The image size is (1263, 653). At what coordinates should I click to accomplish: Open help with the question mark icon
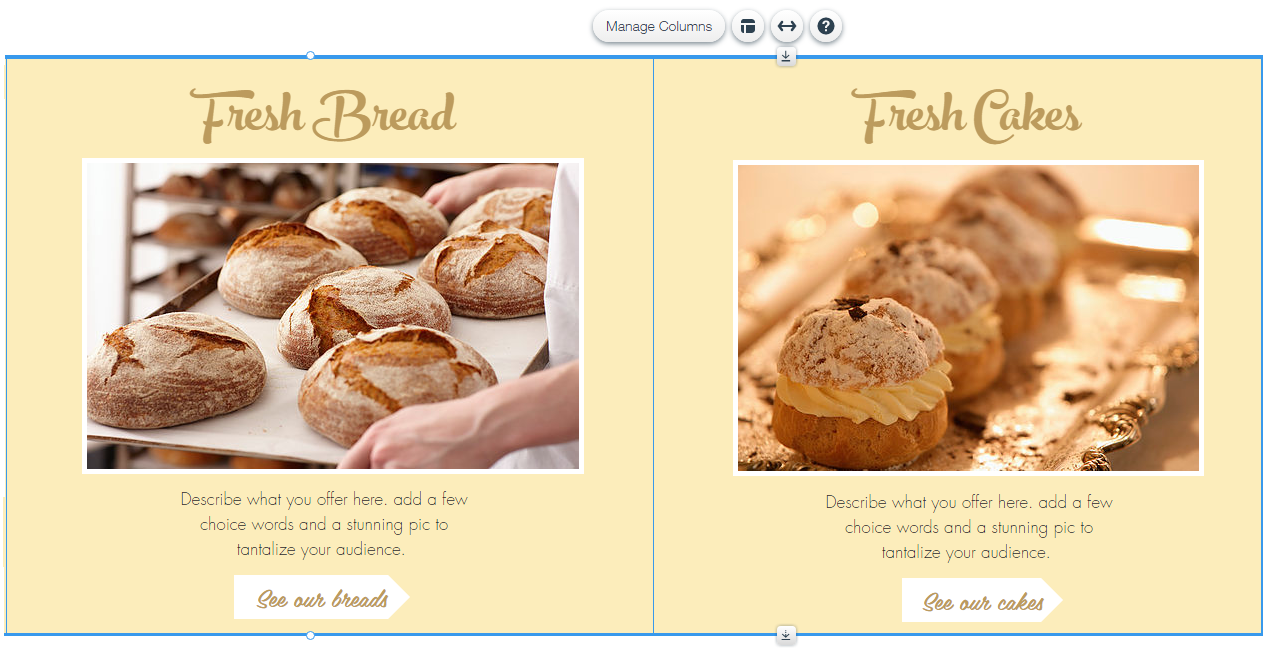826,27
